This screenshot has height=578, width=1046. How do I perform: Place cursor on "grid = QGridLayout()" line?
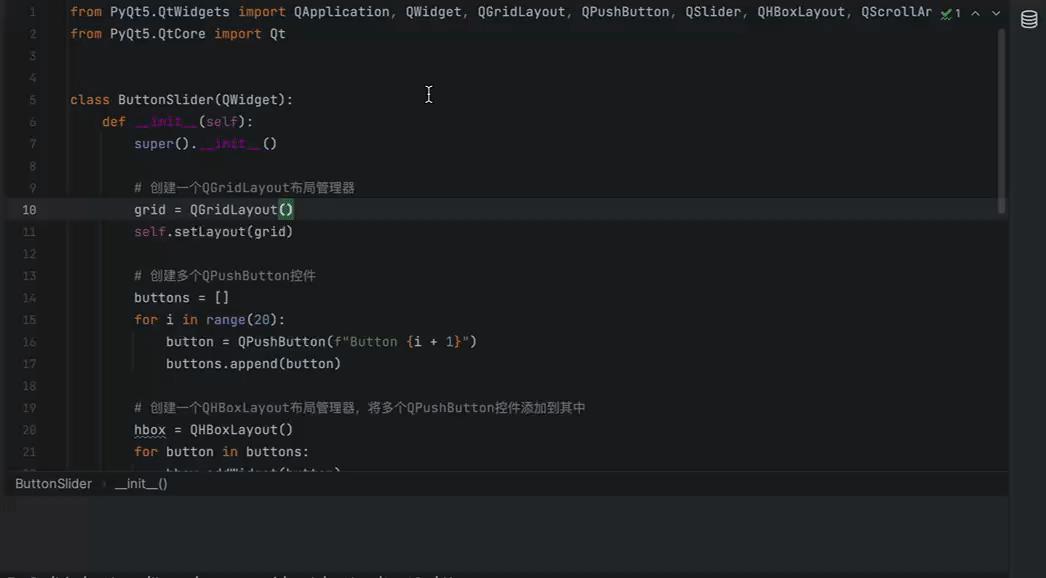click(213, 209)
